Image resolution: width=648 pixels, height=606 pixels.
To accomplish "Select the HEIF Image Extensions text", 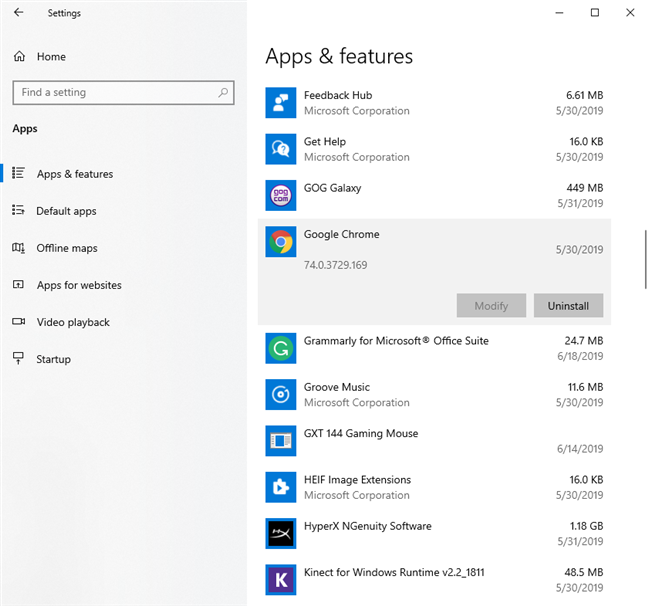I will (357, 480).
